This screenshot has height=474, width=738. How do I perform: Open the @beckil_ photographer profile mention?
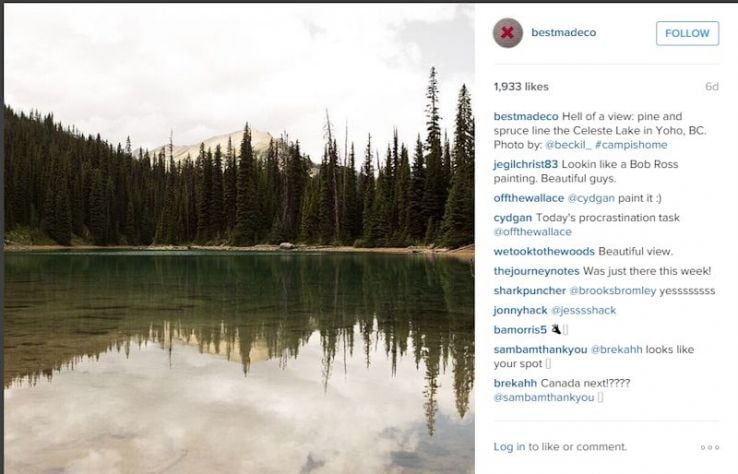[x=568, y=145]
